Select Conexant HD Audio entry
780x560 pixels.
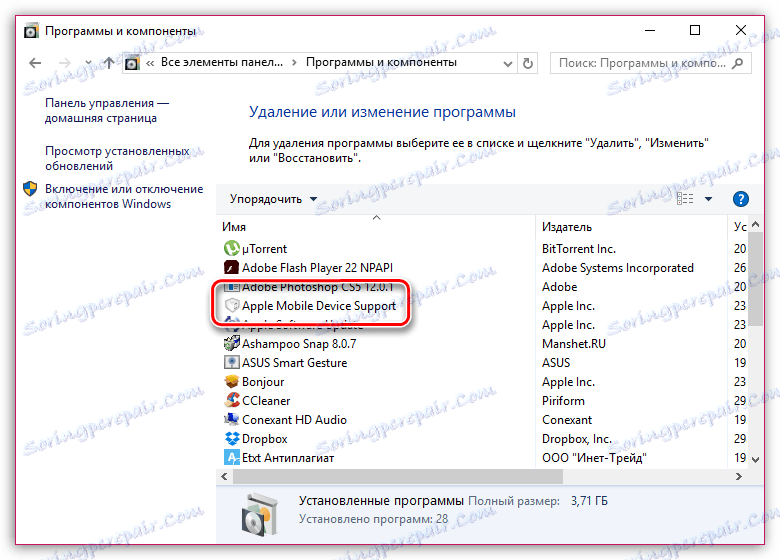pyautogui.click(x=294, y=420)
